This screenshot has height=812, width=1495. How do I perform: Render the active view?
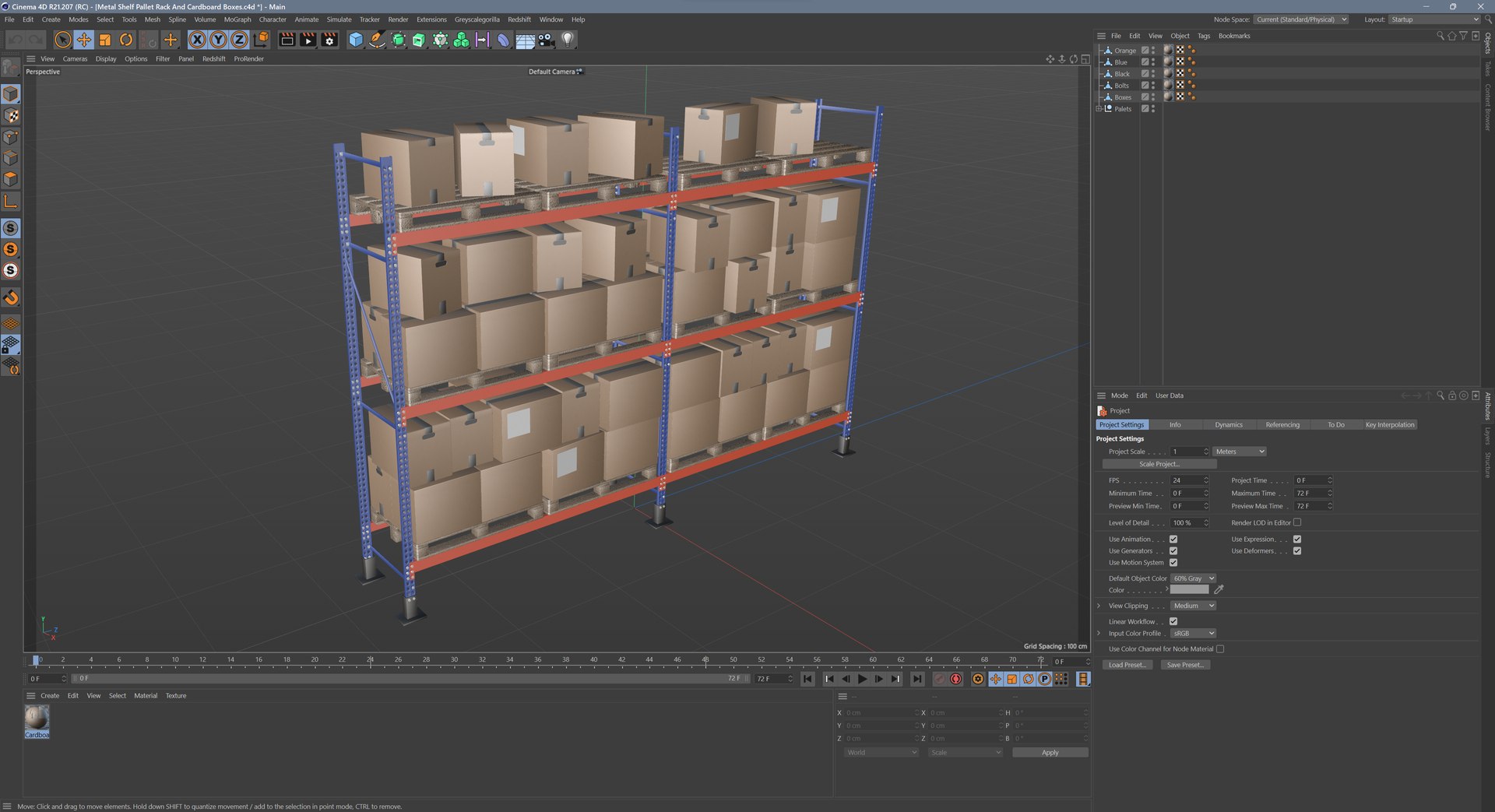[287, 40]
